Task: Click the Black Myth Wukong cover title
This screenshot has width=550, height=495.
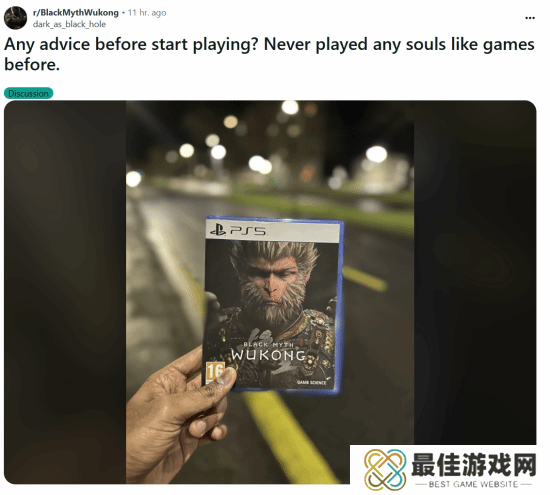Action: (x=268, y=352)
